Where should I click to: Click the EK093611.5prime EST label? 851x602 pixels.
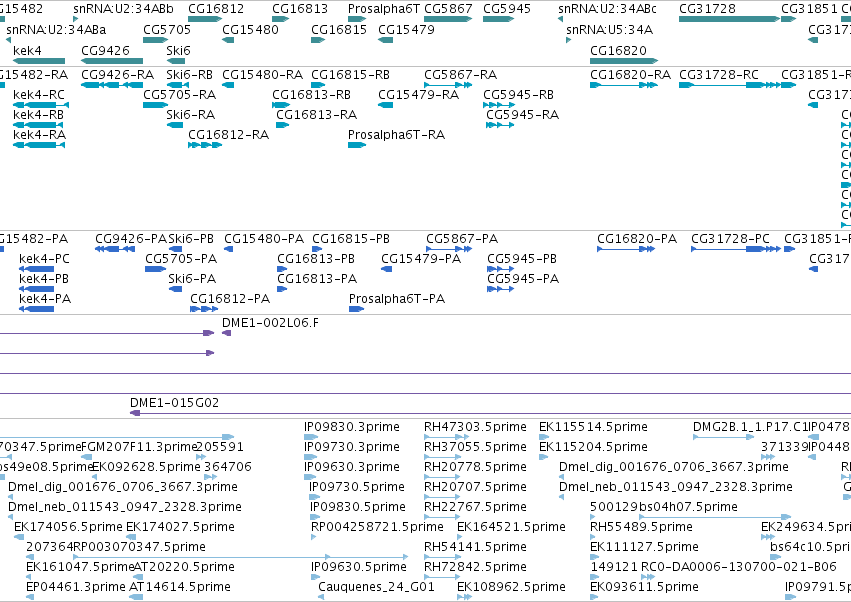coord(644,587)
